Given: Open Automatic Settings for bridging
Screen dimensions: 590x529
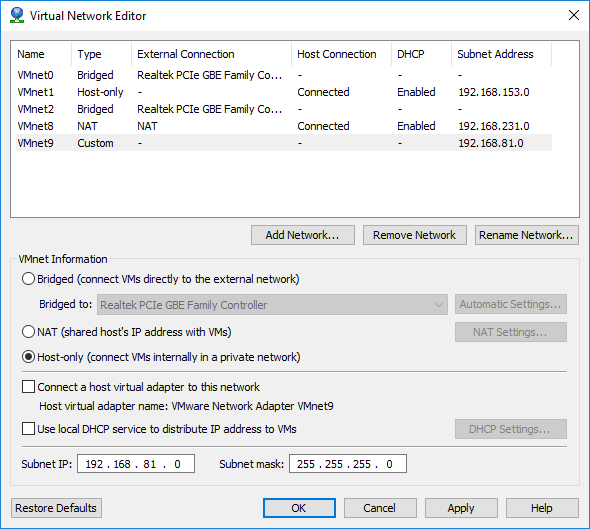Looking at the screenshot, I should tap(511, 304).
